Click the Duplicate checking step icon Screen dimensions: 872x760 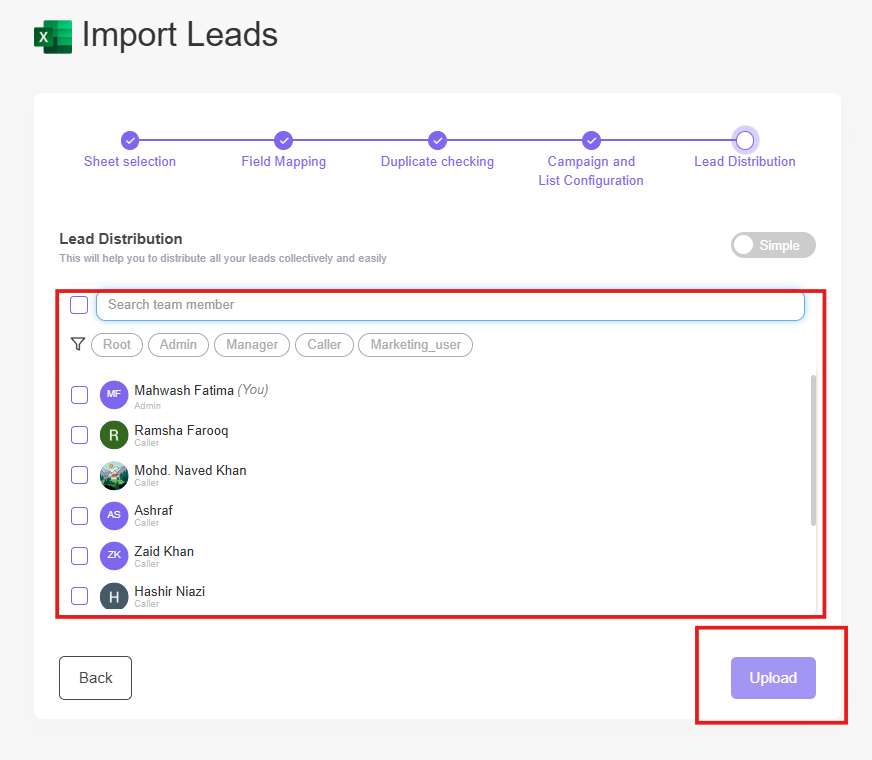437,141
